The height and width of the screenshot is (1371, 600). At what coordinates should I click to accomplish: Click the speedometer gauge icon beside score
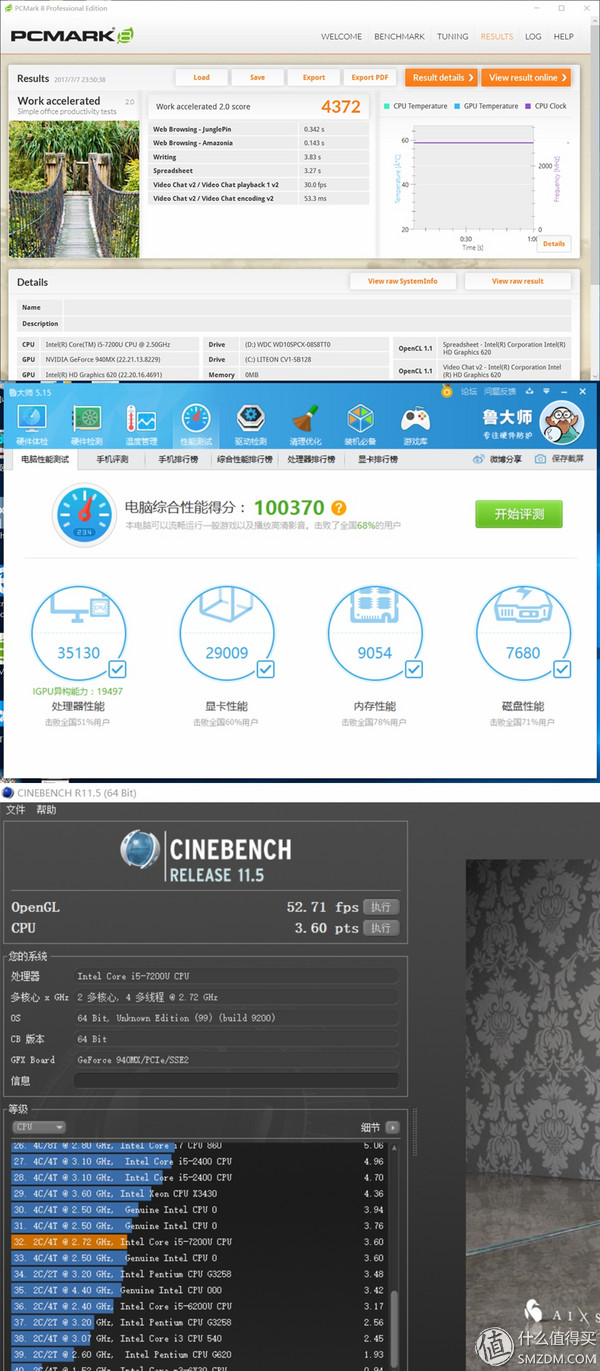pos(85,514)
